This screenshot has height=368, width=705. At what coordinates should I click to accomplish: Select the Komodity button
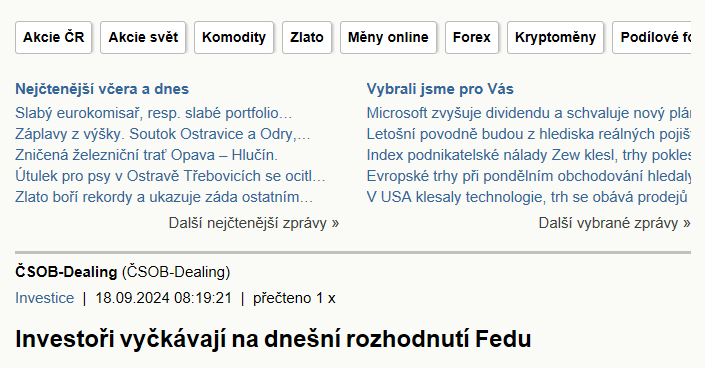234,37
